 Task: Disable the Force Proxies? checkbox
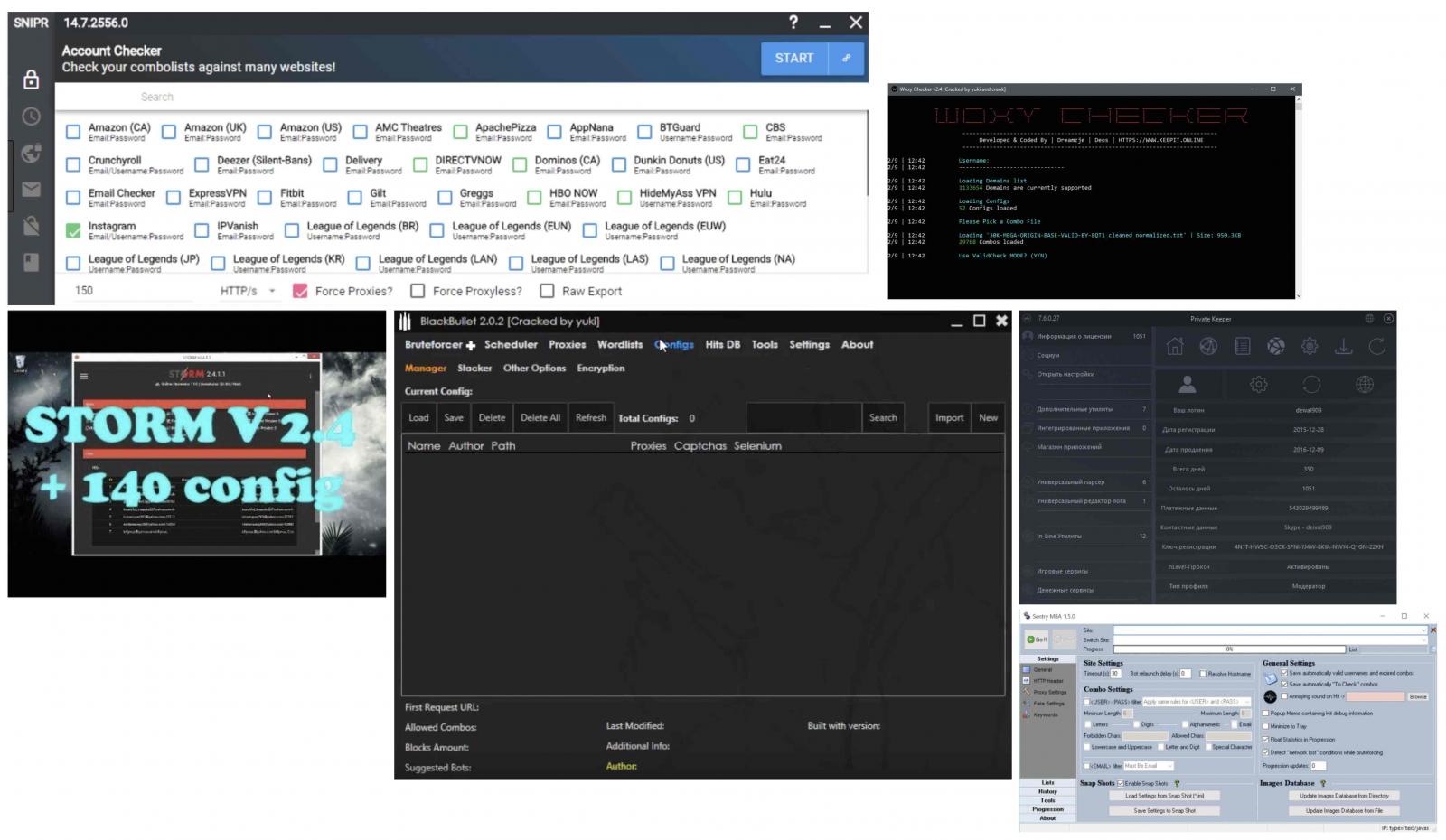click(300, 291)
